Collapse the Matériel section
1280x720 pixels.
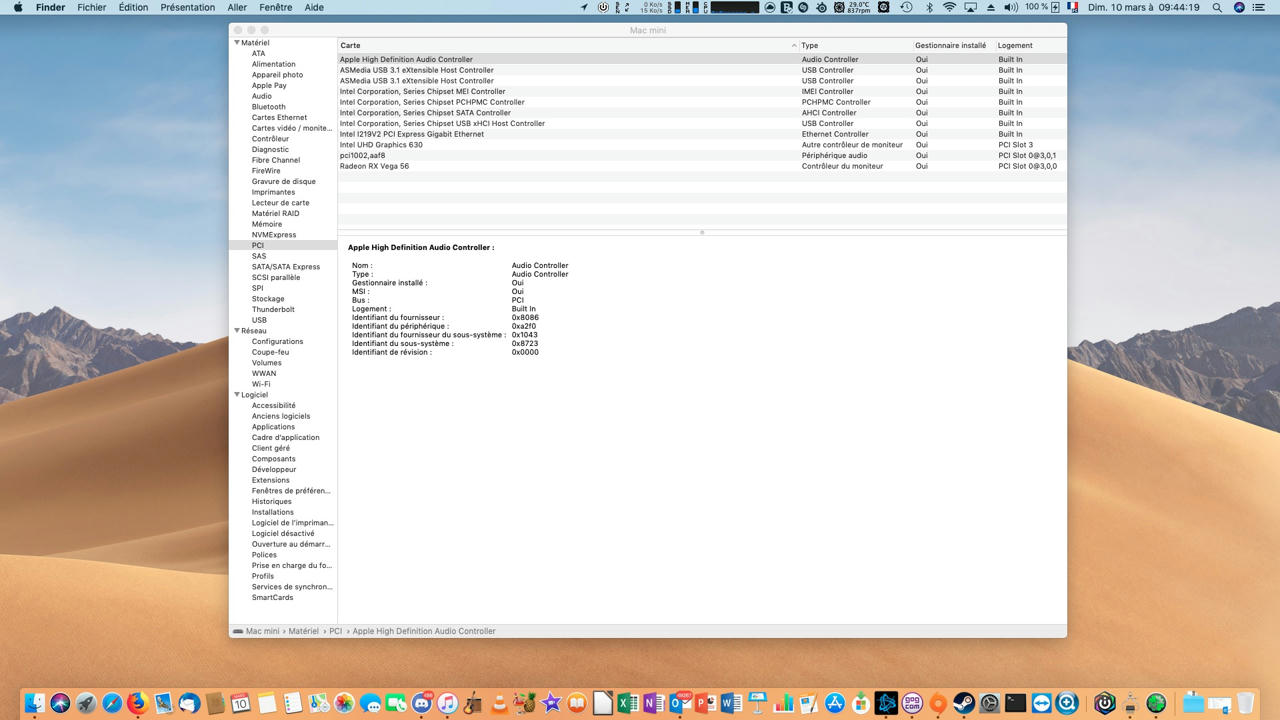[237, 43]
